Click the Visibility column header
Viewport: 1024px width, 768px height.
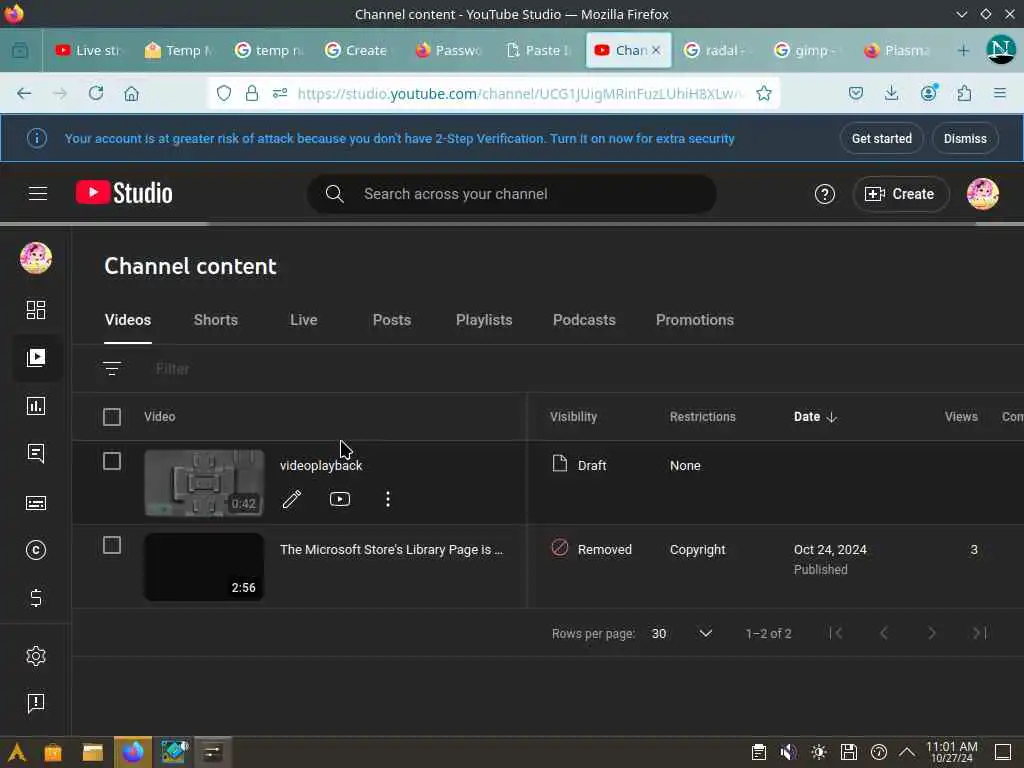tap(573, 417)
